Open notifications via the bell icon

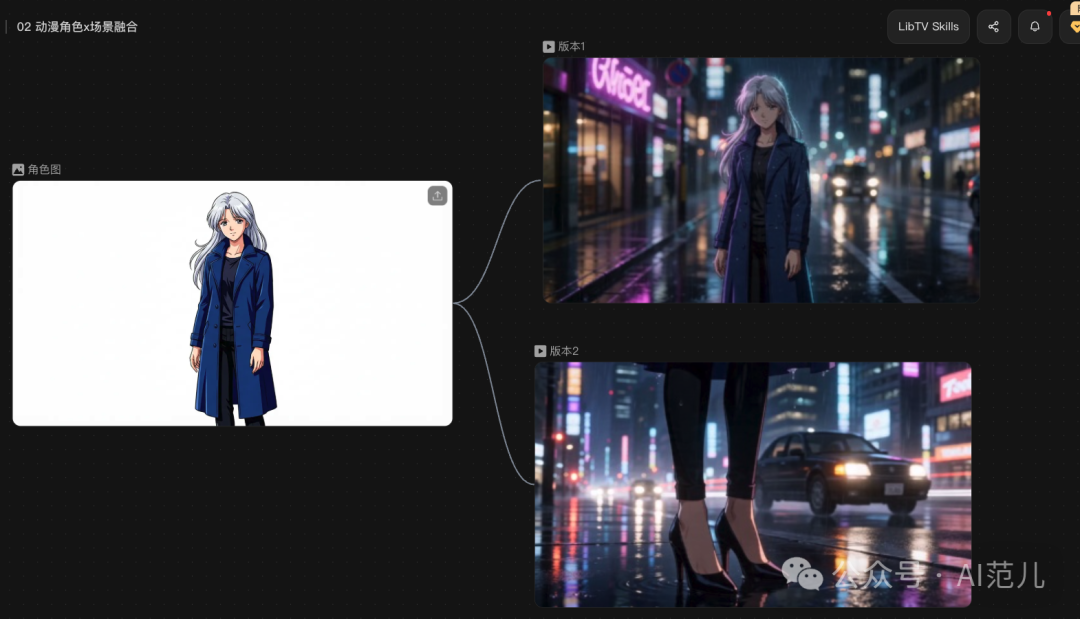[x=1034, y=27]
